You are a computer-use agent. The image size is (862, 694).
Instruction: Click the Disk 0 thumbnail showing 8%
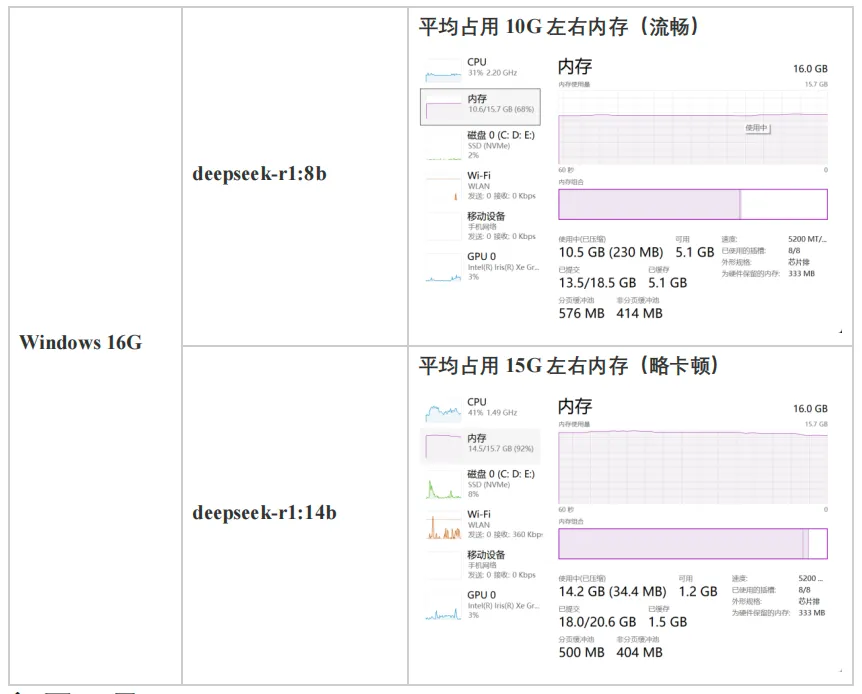click(443, 485)
